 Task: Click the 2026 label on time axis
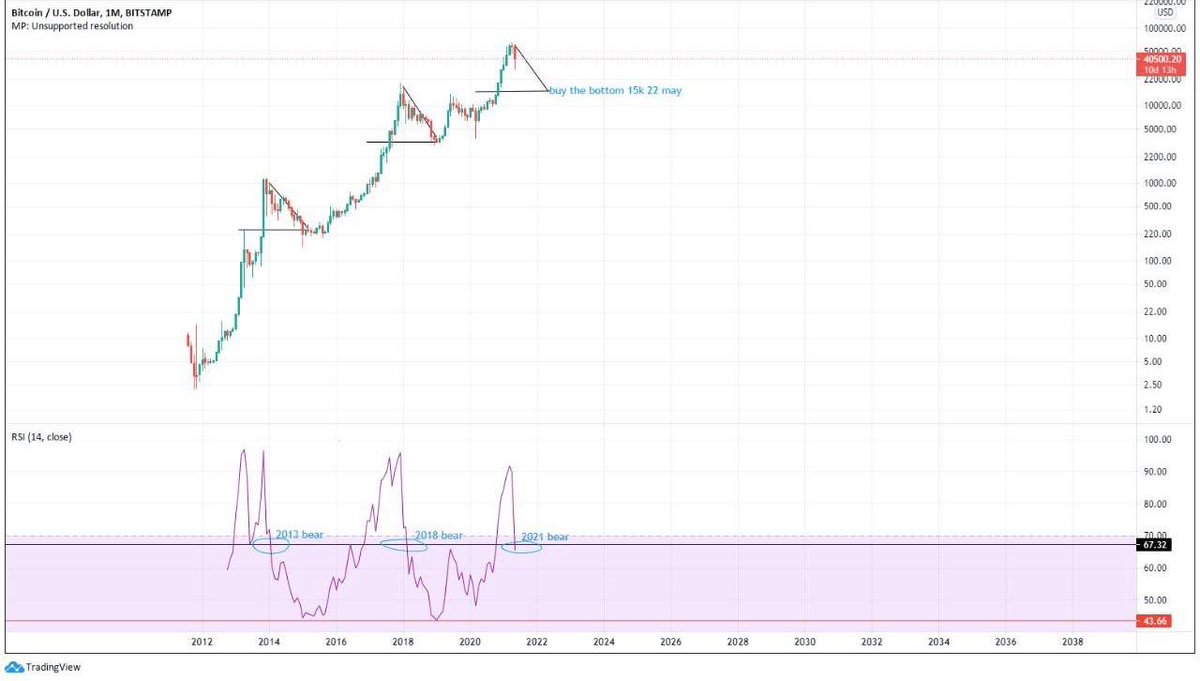(x=671, y=642)
